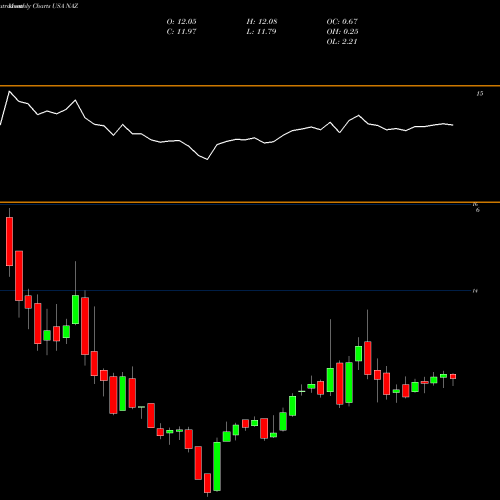Click the last red candlestick on the right
This screenshot has height=500, width=500.
pos(453,377)
